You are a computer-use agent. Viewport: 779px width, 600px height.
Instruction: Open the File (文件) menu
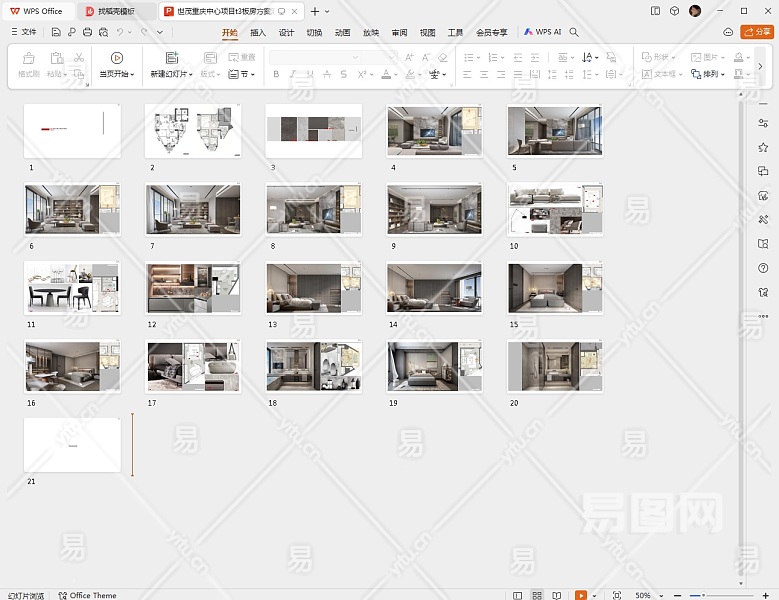tap(24, 32)
